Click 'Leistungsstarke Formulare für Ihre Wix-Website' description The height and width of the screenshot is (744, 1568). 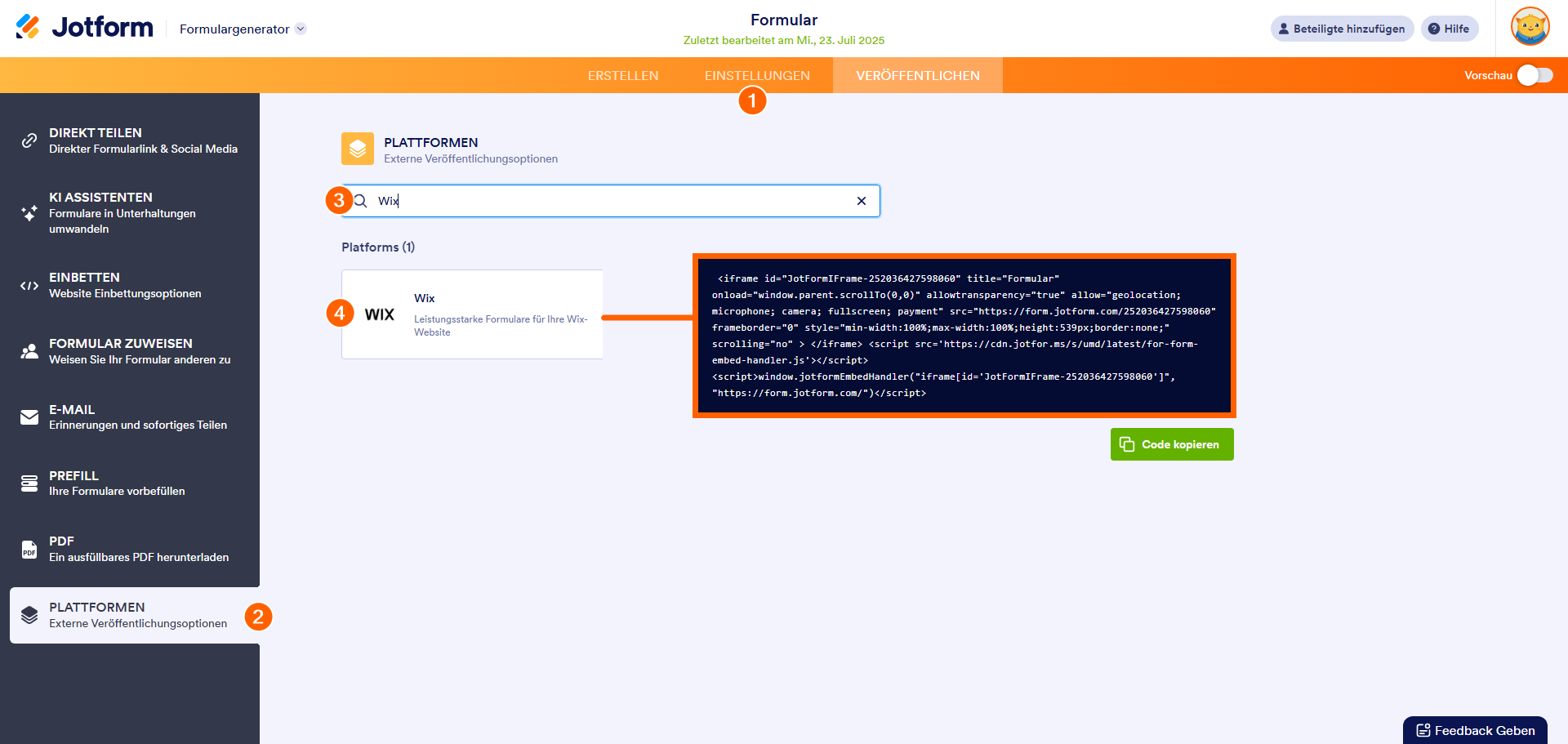pos(501,326)
